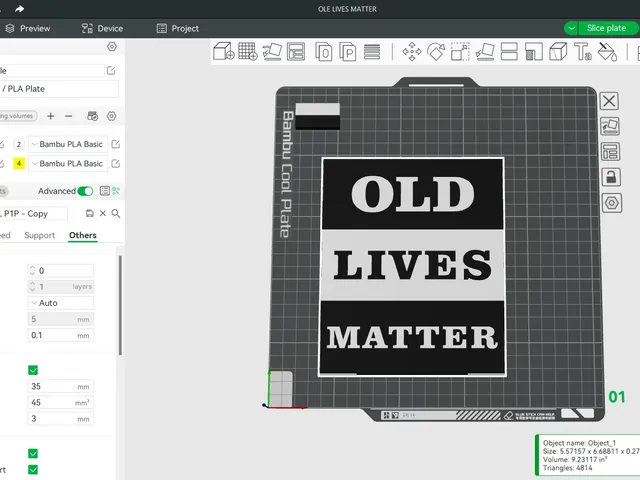Open the settings search magnifier

[x=116, y=213]
